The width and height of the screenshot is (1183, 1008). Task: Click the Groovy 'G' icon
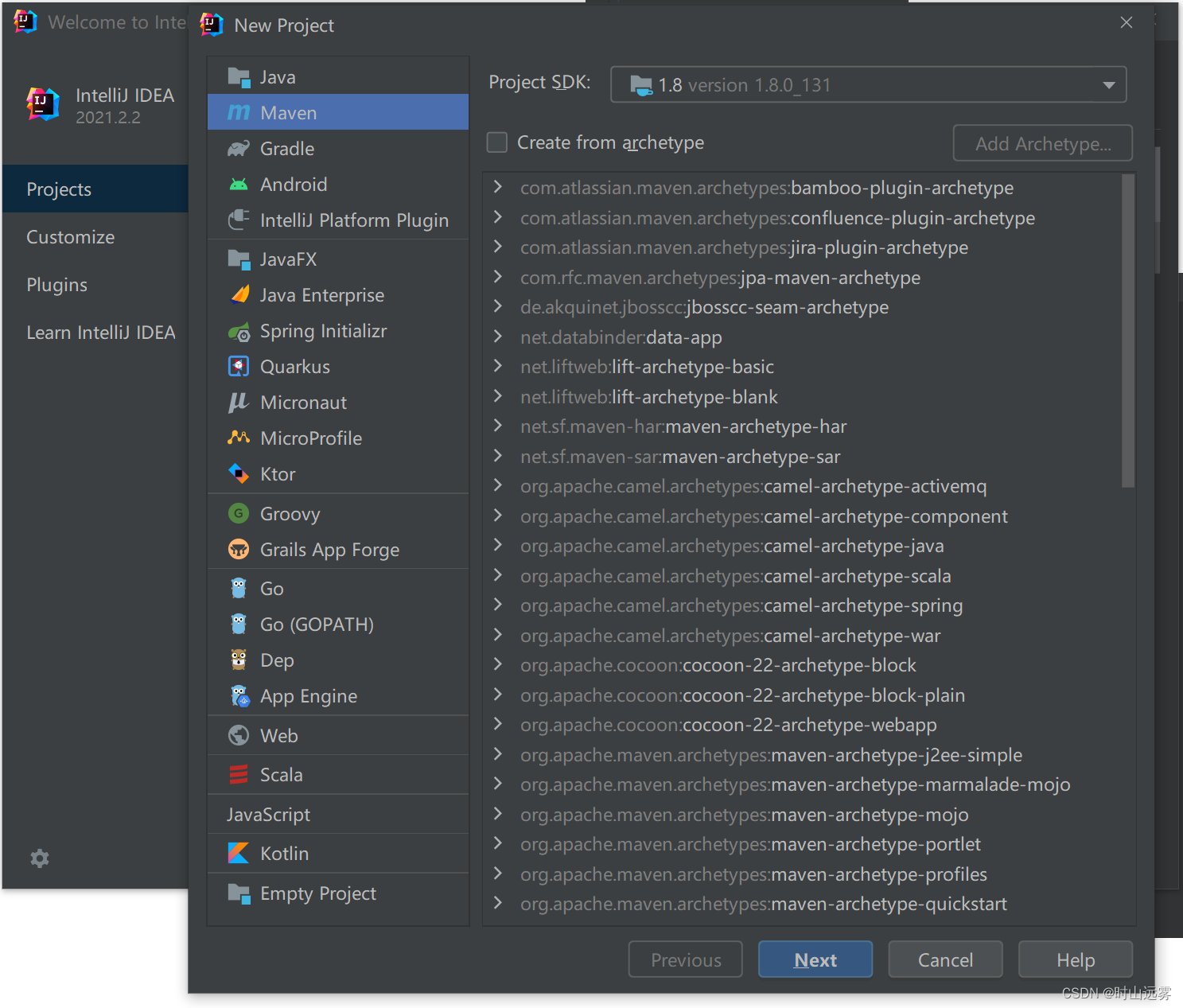point(239,514)
